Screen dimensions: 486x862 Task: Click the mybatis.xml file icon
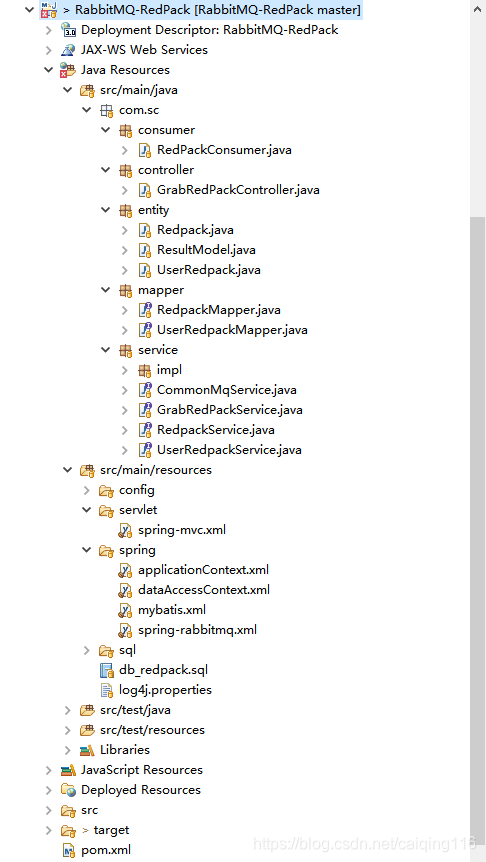[x=125, y=610]
